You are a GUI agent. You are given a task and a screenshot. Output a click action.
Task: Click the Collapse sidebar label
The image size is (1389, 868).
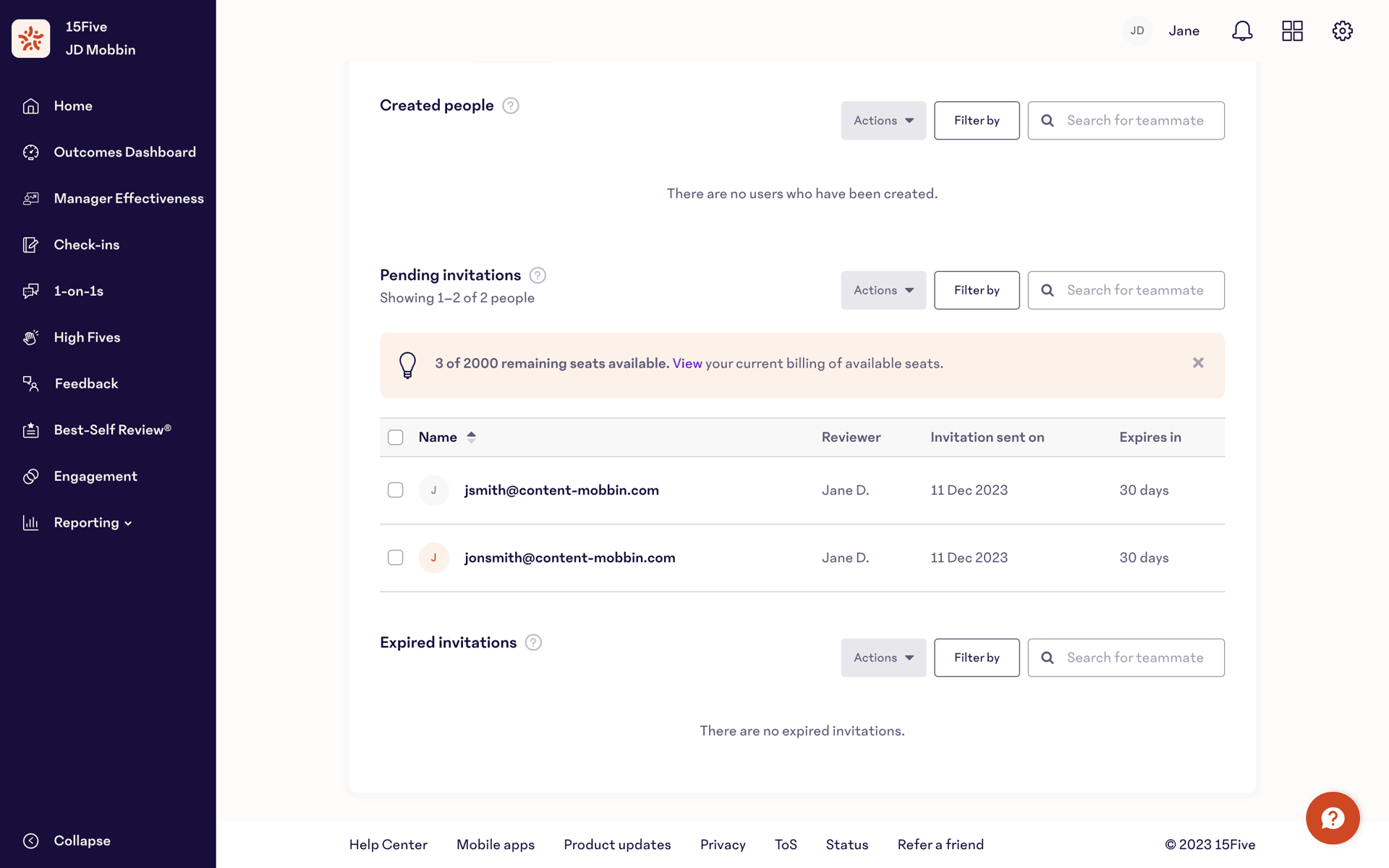click(82, 841)
